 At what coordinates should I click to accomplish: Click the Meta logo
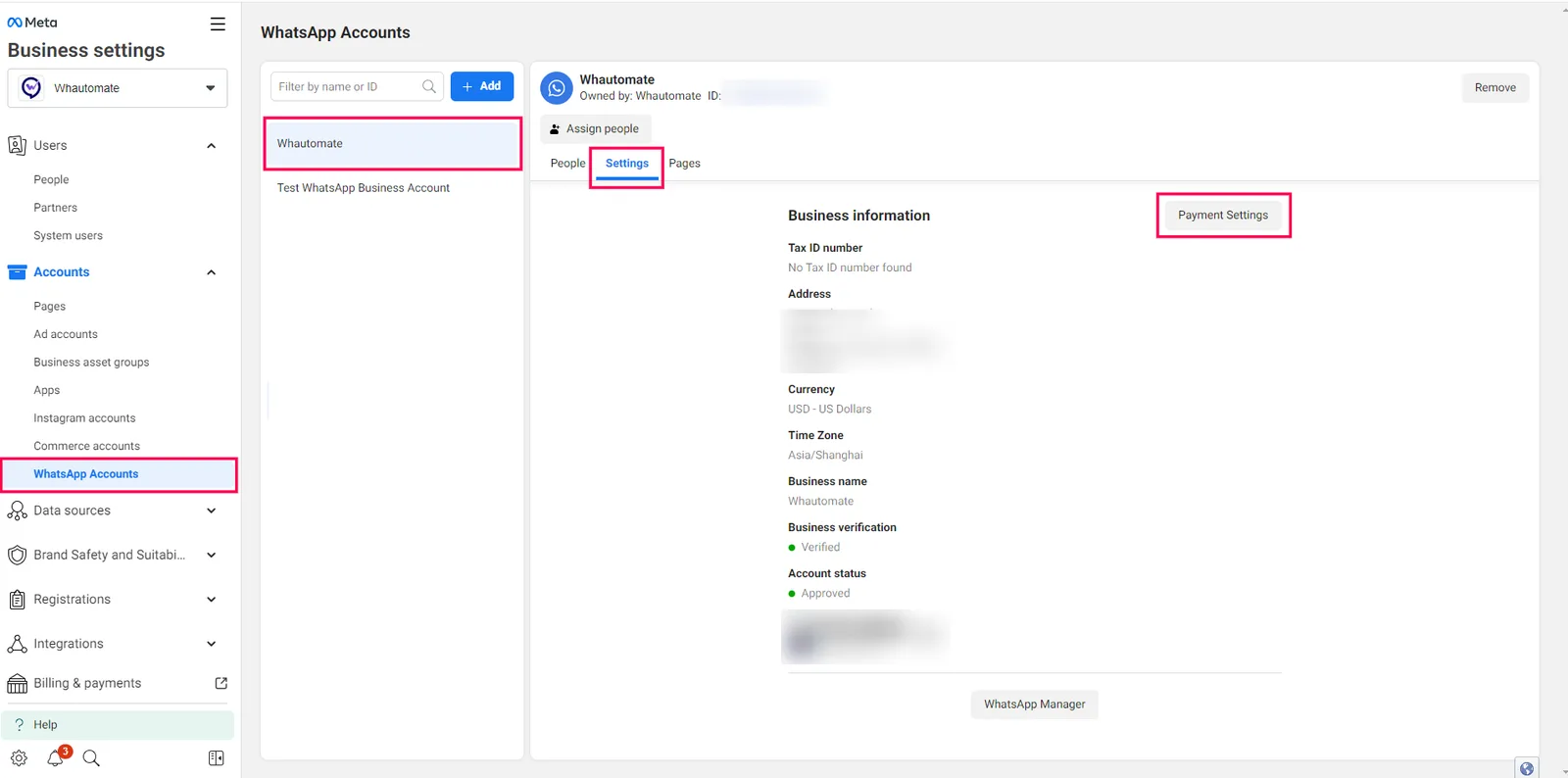click(x=32, y=23)
